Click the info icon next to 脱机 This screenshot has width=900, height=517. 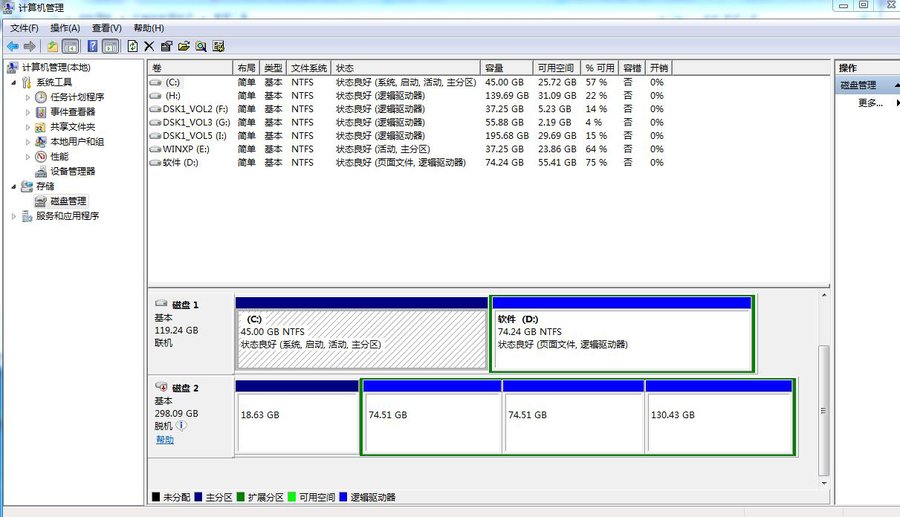coord(181,426)
